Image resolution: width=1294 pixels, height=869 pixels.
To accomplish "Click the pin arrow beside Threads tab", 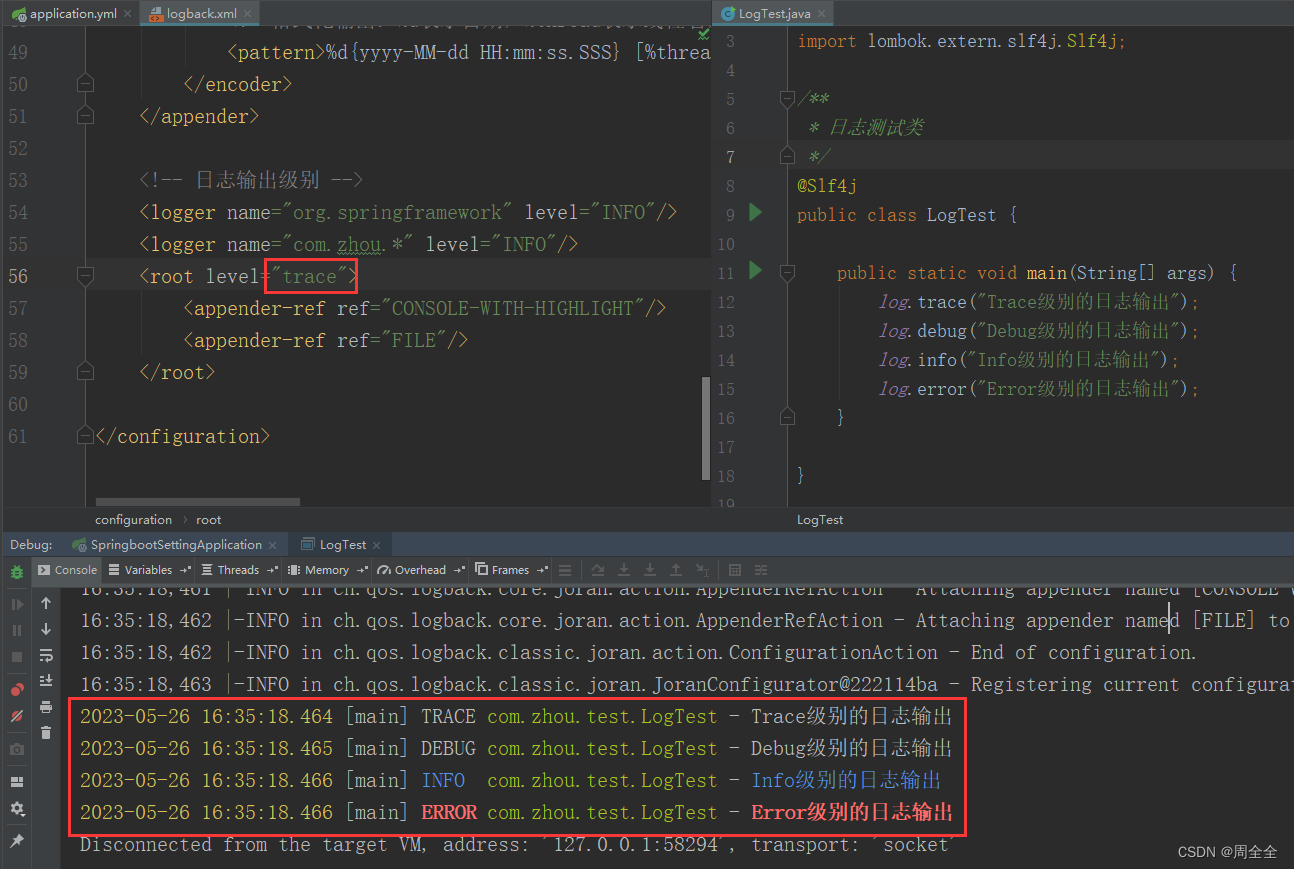I will (x=272, y=570).
